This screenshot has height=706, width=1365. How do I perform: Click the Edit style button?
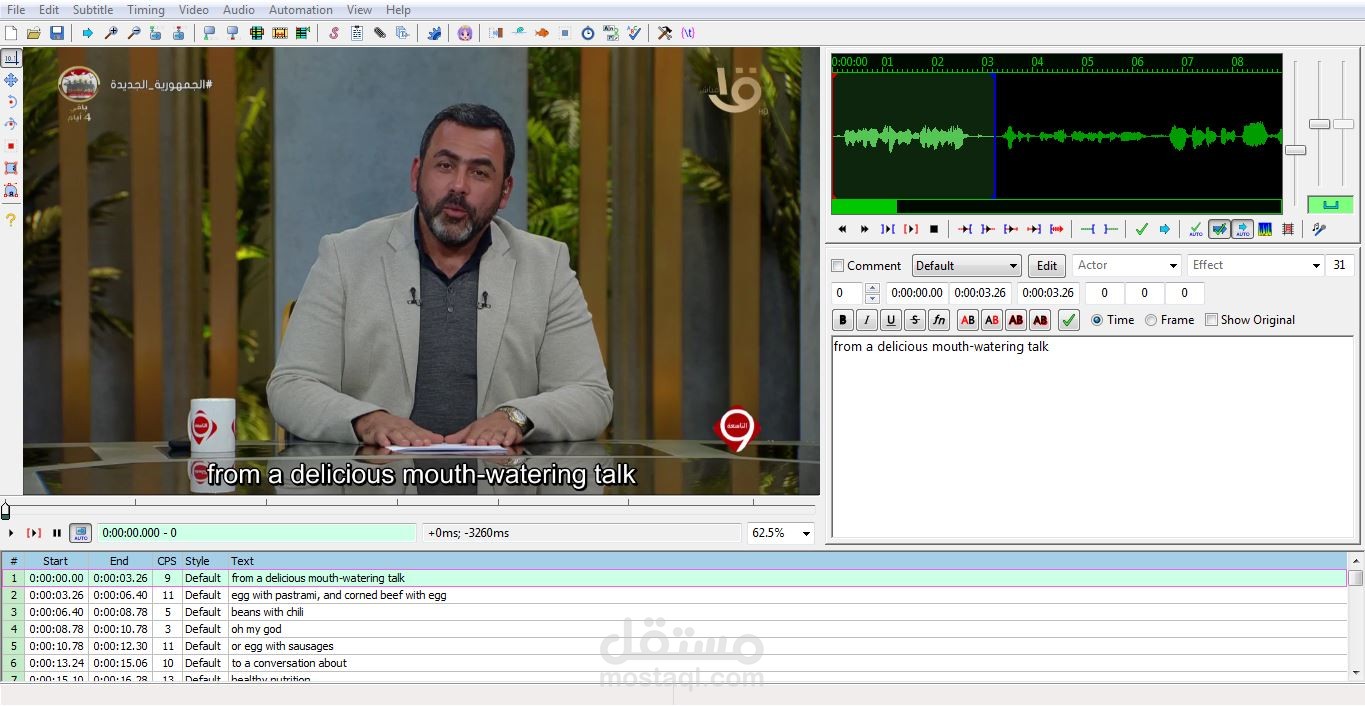1047,266
